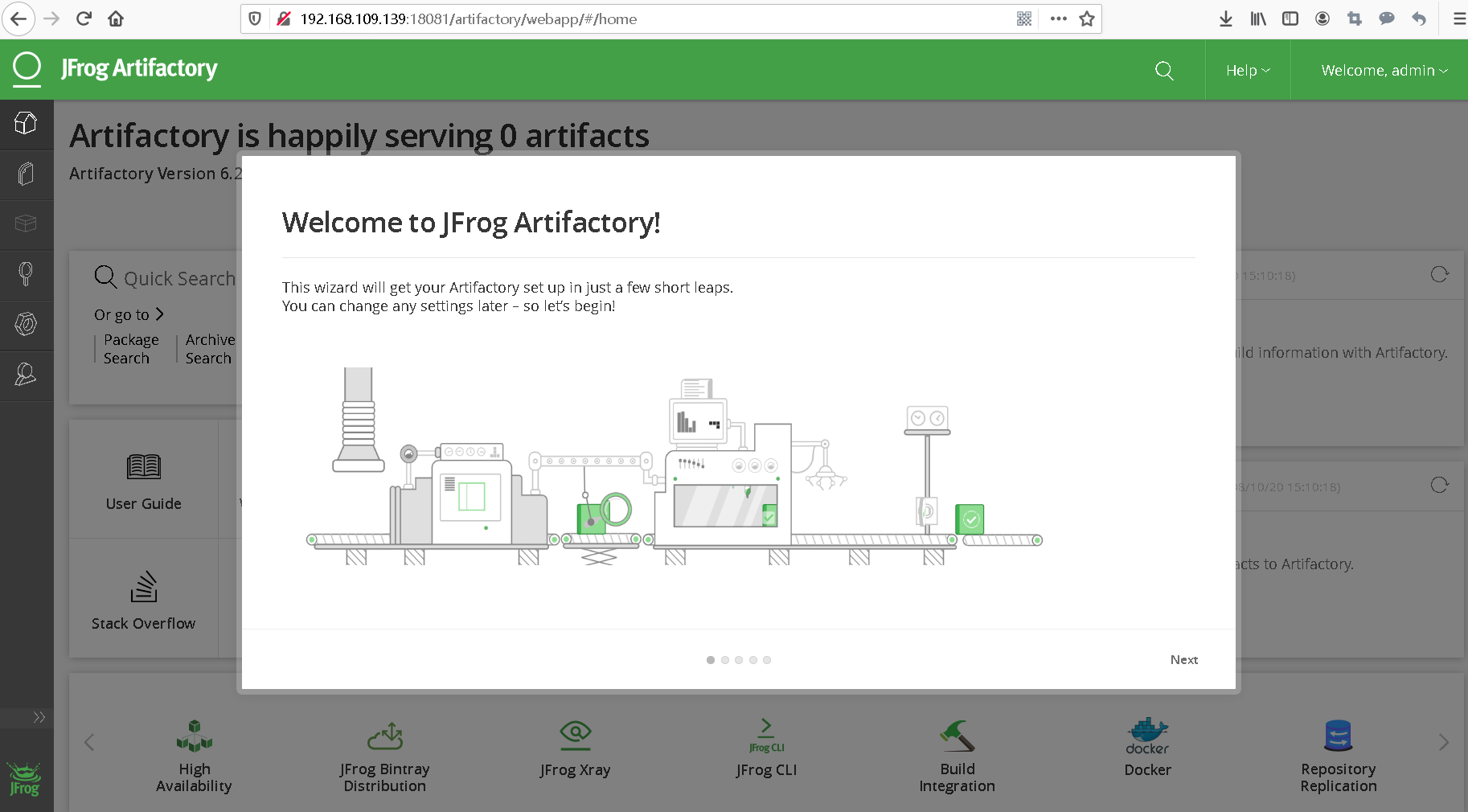The height and width of the screenshot is (812, 1468).
Task: Click the wizard factory illustration
Action: pyautogui.click(x=675, y=467)
